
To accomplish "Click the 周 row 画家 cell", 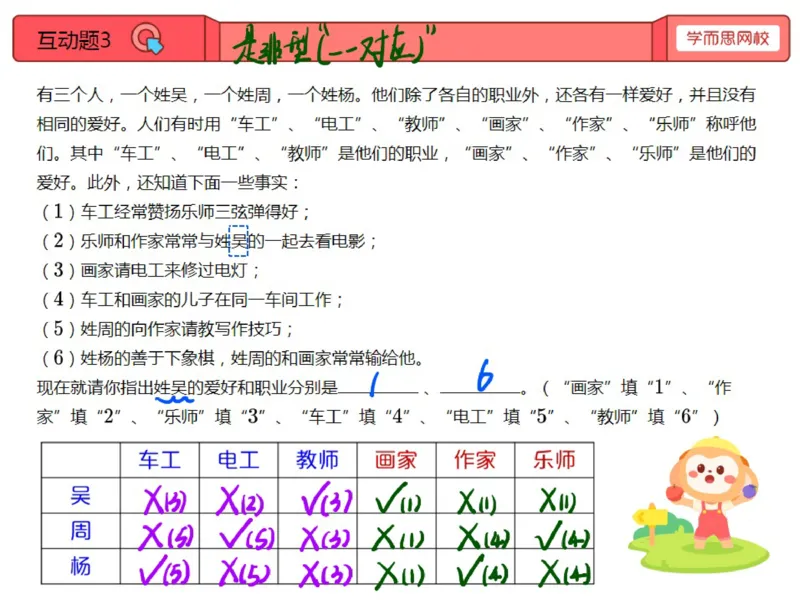I will coord(396,531).
